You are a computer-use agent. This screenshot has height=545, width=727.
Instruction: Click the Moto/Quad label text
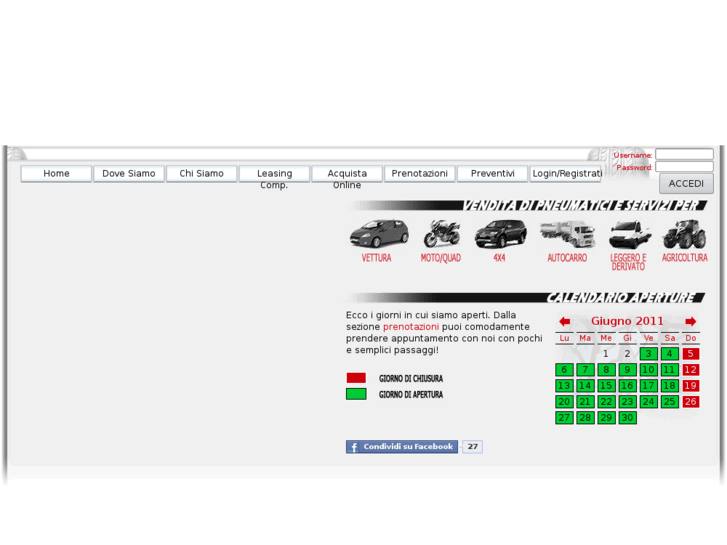click(441, 258)
